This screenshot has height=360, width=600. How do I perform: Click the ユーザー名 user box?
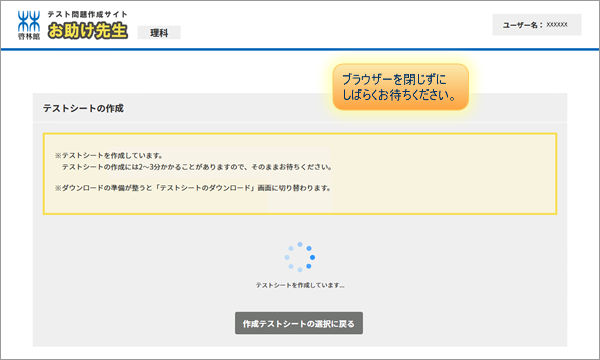click(537, 25)
